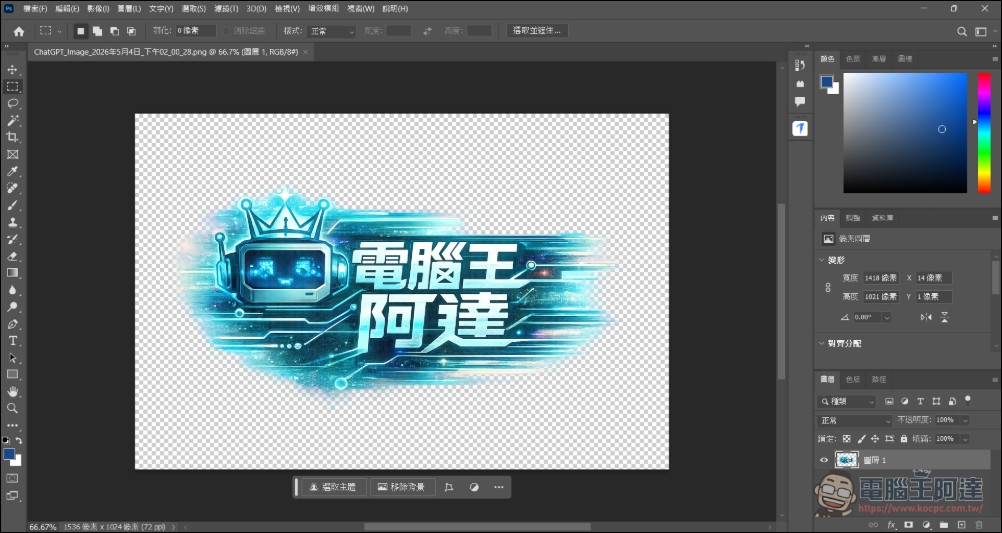This screenshot has width=1002, height=533.
Task: Collapse the 對齊分配 align section
Action: pos(822,343)
